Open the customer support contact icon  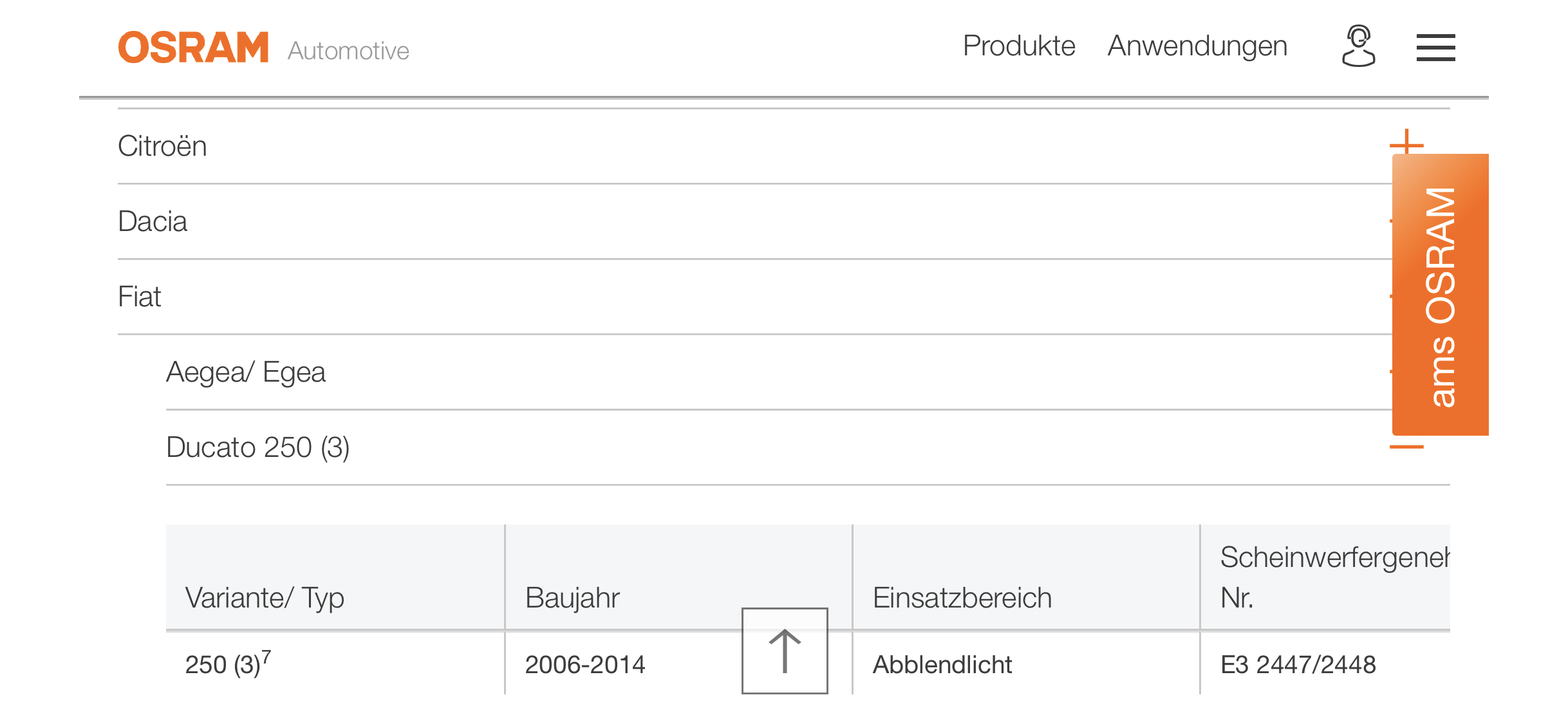pyautogui.click(x=1358, y=46)
